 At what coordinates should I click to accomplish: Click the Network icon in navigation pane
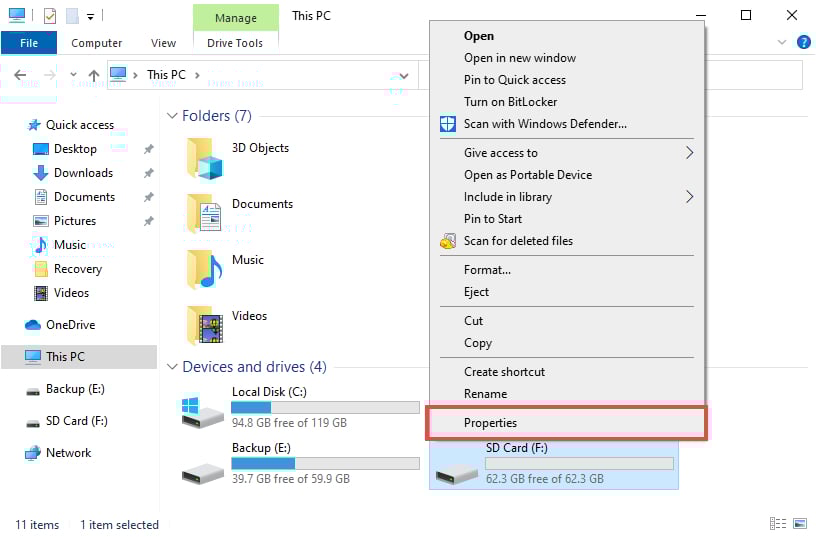(x=33, y=453)
